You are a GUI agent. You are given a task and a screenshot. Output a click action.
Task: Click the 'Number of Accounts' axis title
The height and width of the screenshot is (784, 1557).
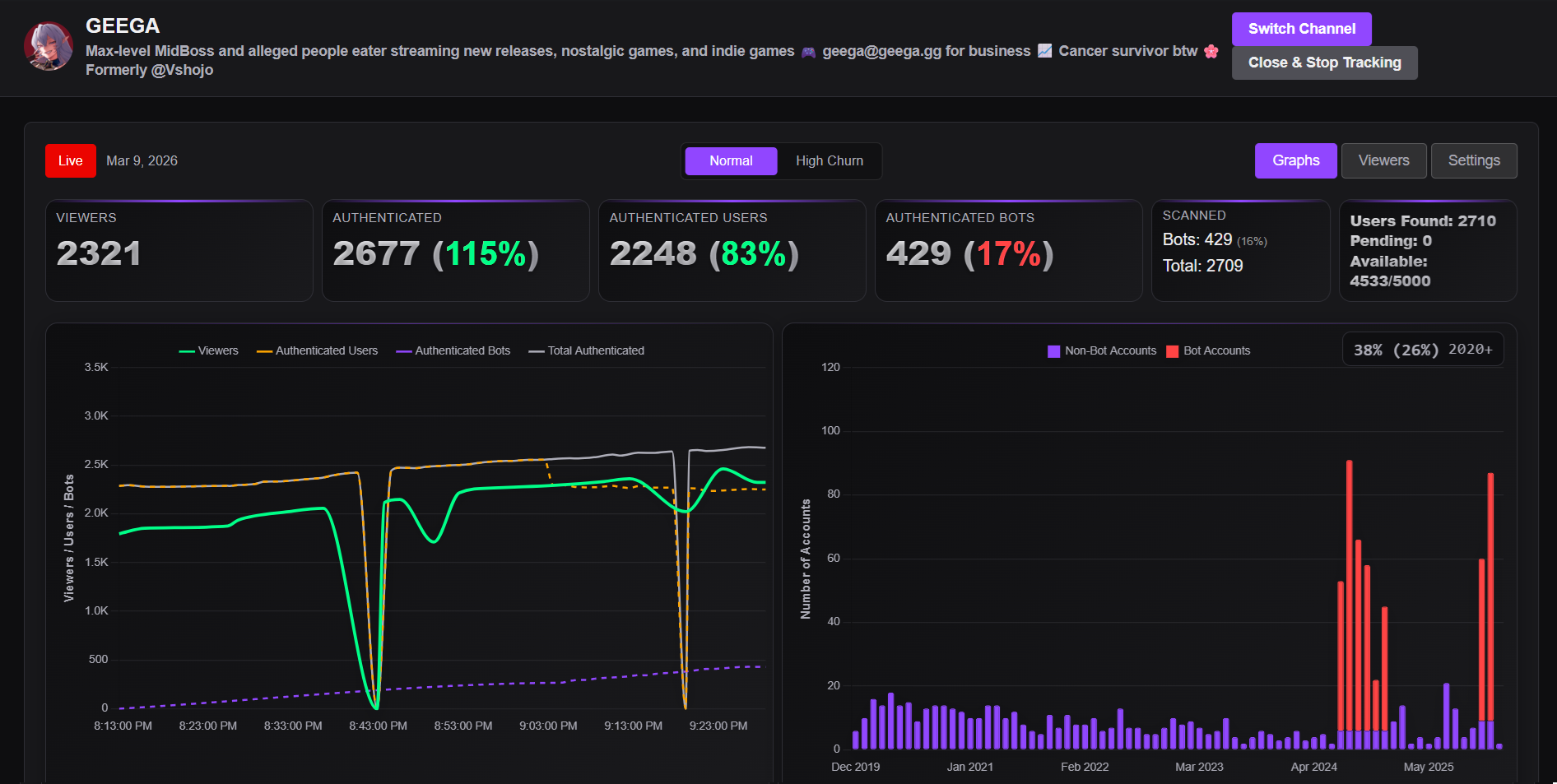click(806, 559)
